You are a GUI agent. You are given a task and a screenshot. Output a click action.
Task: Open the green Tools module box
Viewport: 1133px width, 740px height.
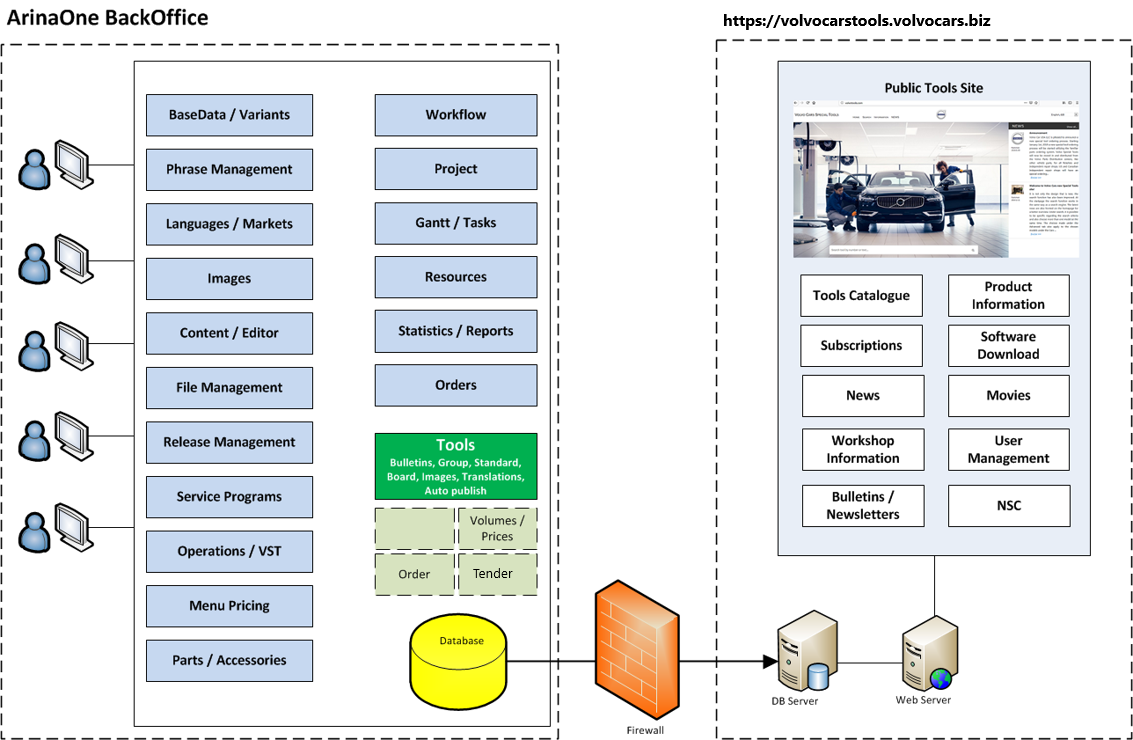pos(455,466)
